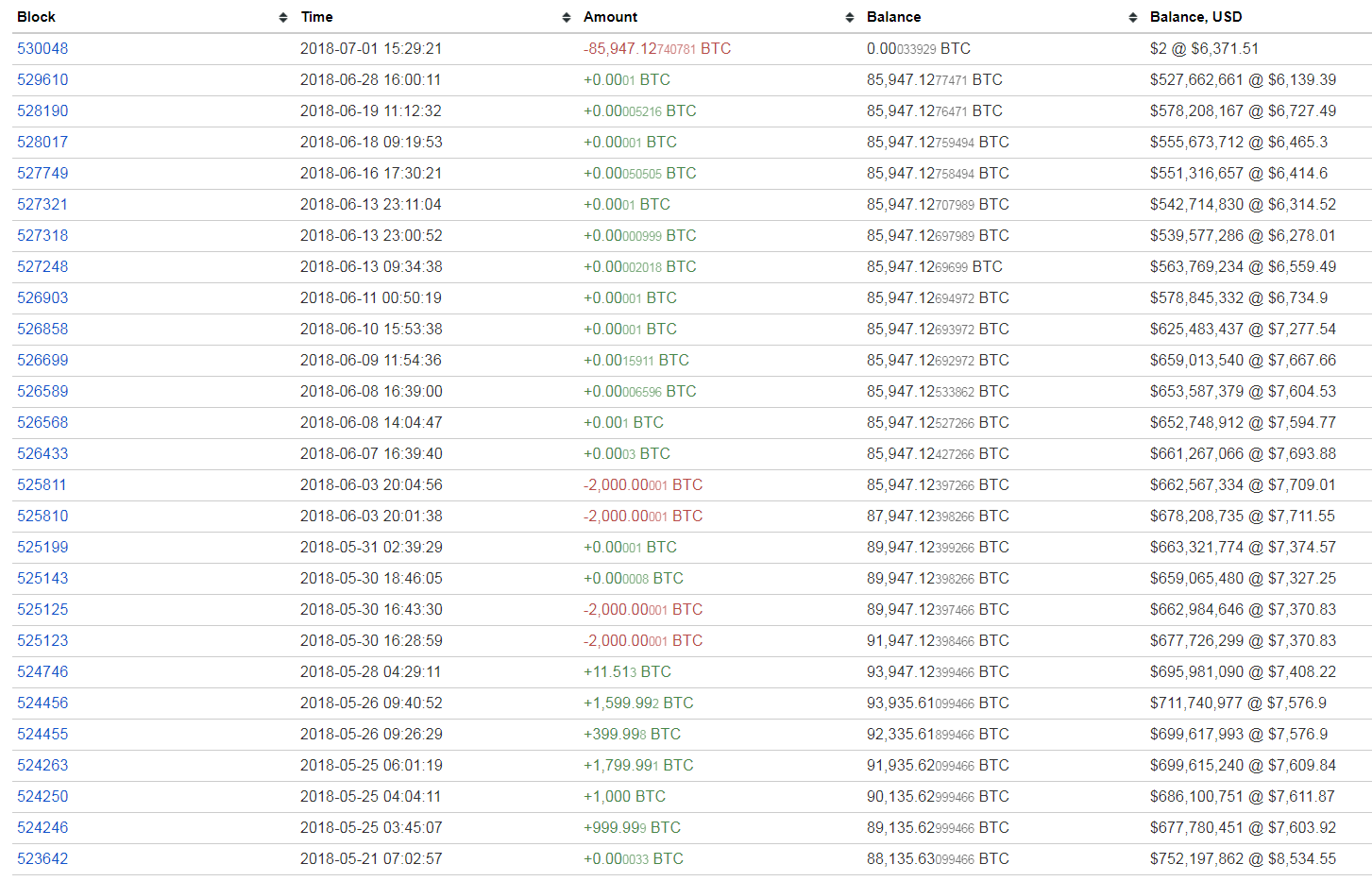The image size is (1372, 881).
Task: Select time 2018-06-13 23:00:52
Action: (371, 236)
